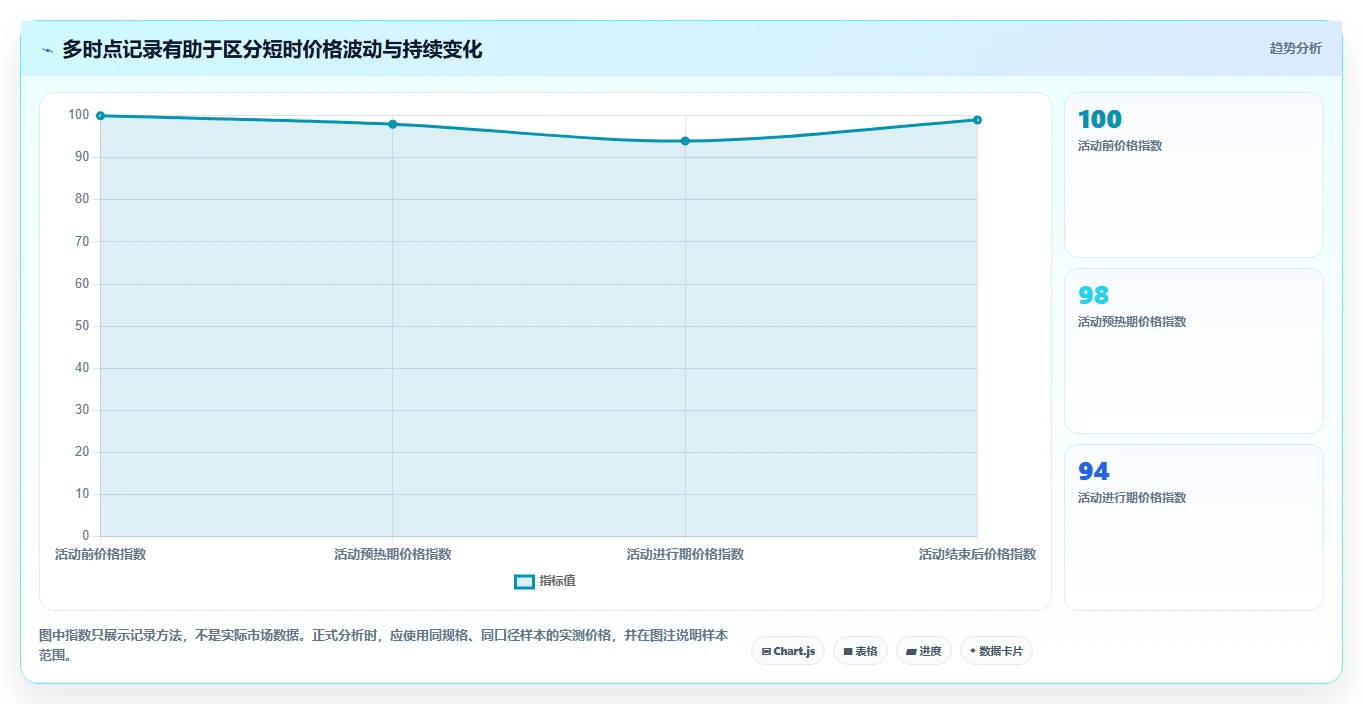The height and width of the screenshot is (704, 1363).
Task: Click the footnote text about 图中指数只展示记录方法
Action: click(x=384, y=646)
